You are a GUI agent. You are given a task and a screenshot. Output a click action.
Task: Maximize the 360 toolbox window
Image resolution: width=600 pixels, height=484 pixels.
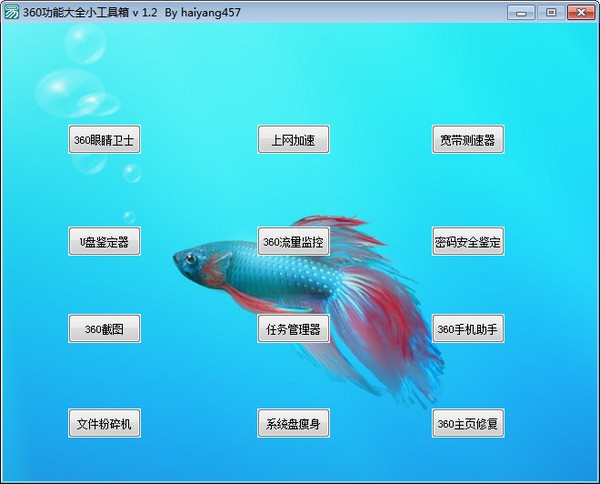coord(551,13)
